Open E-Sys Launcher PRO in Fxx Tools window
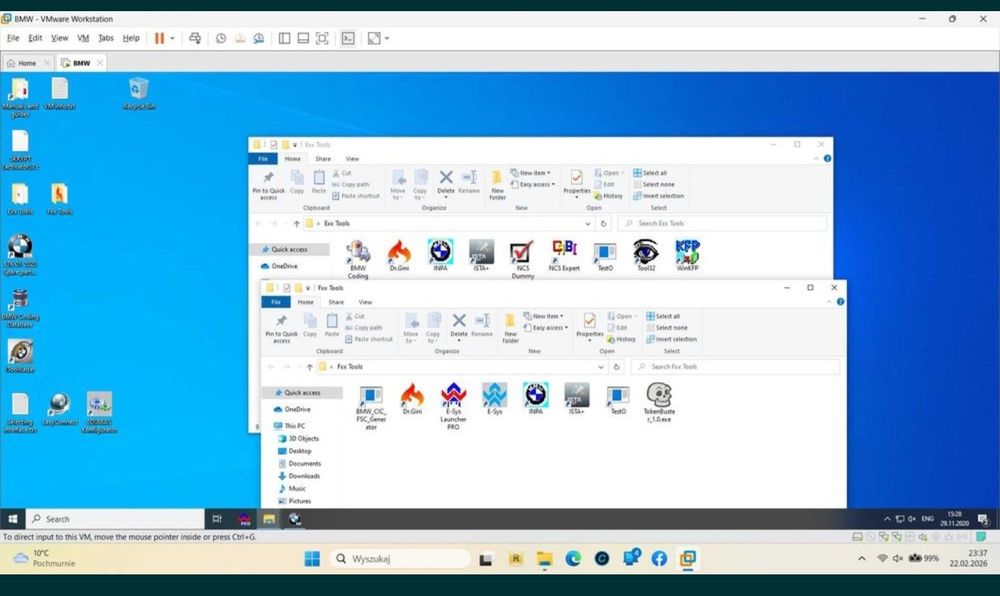This screenshot has height=596, width=1000. pyautogui.click(x=453, y=406)
